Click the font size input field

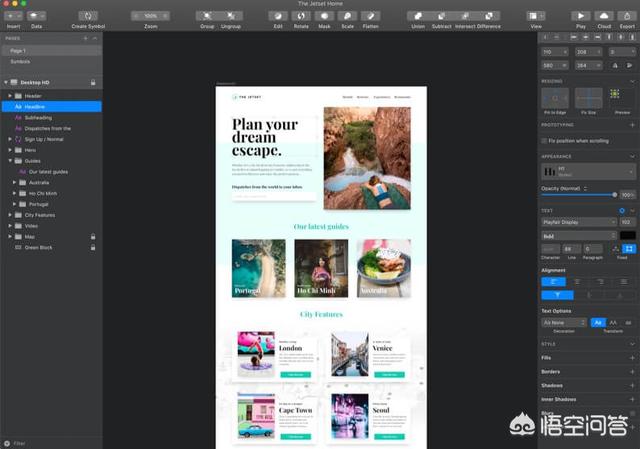[628, 222]
